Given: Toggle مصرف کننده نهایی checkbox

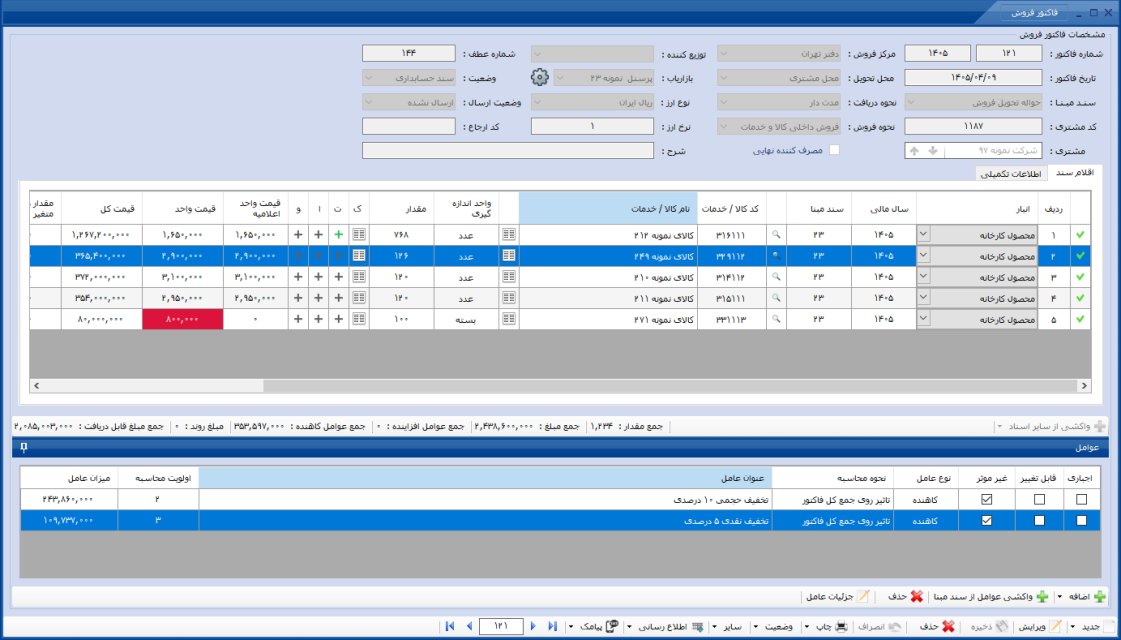Looking at the screenshot, I should point(834,150).
